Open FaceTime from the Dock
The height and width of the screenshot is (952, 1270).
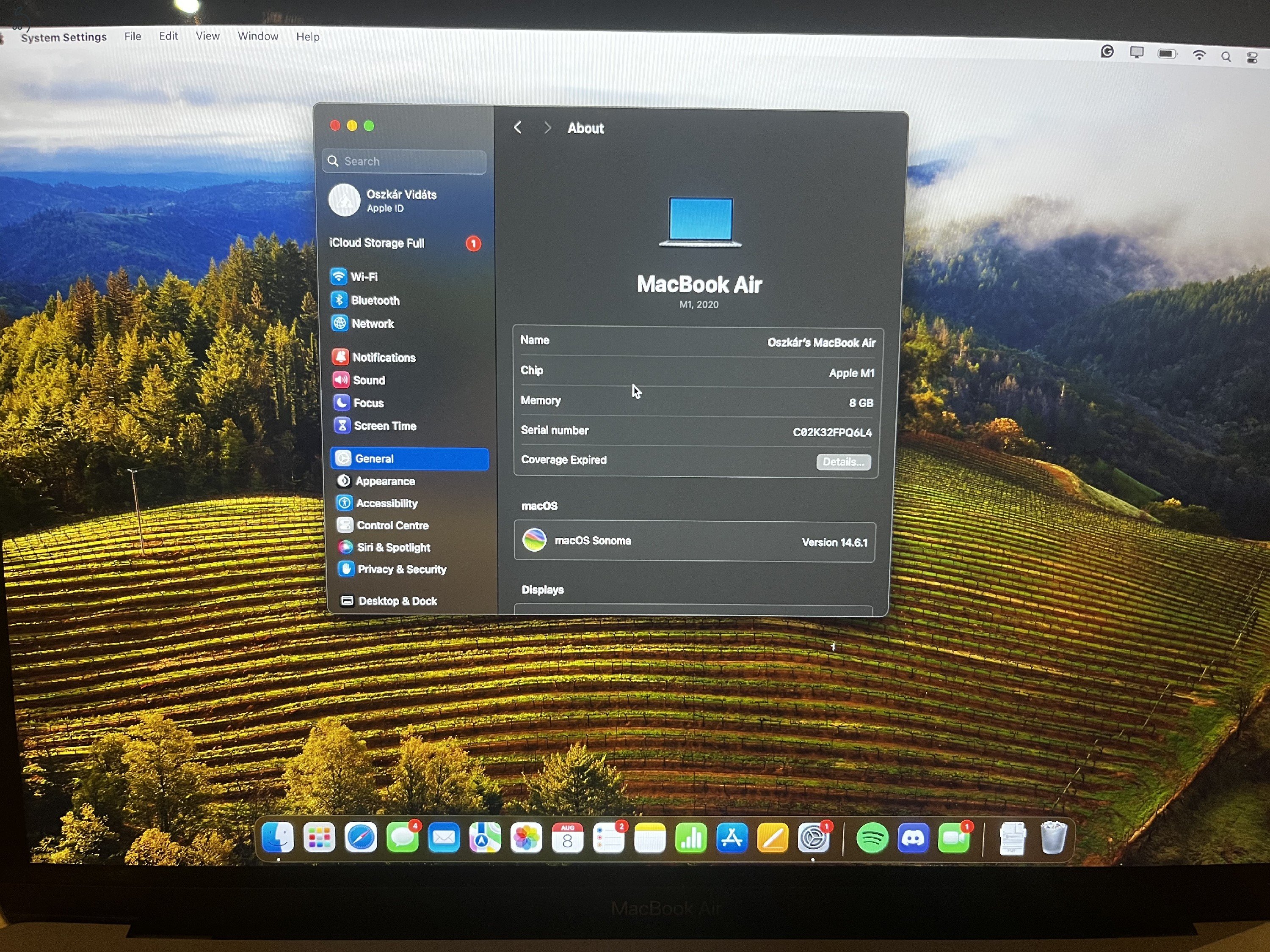(x=954, y=839)
